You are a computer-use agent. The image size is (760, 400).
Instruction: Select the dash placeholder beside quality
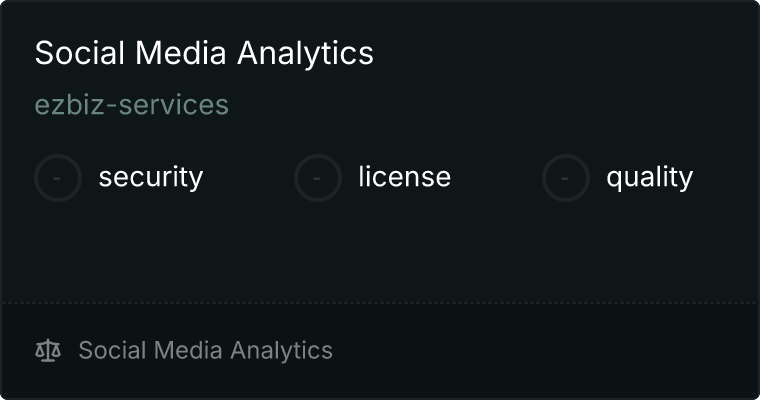coord(566,178)
